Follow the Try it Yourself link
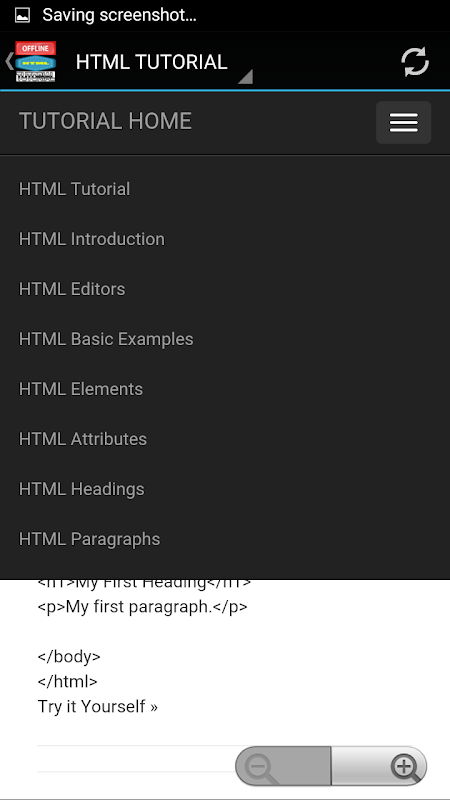Image resolution: width=450 pixels, height=800 pixels. coord(97,707)
